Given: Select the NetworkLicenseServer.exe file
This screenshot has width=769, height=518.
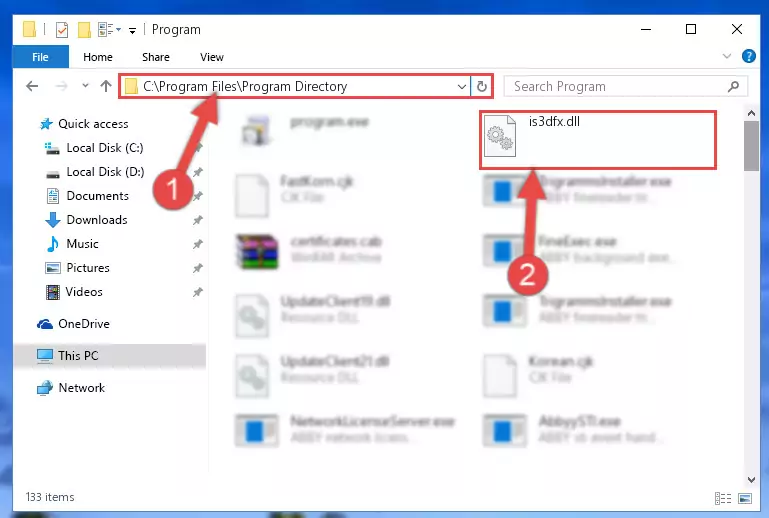Looking at the screenshot, I should [346, 429].
